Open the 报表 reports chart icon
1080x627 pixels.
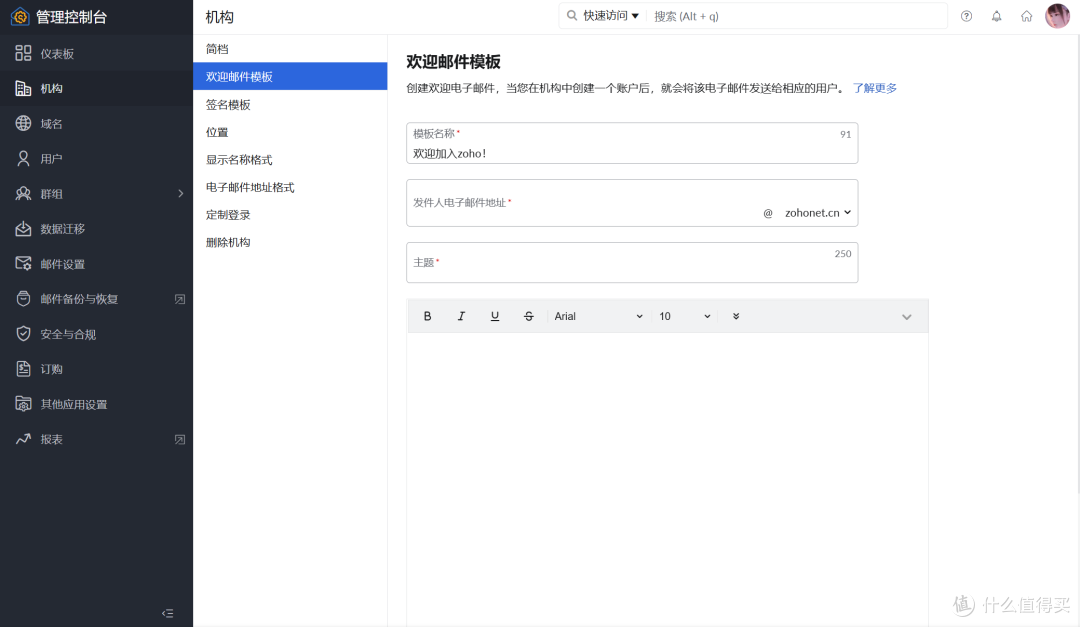(23, 439)
